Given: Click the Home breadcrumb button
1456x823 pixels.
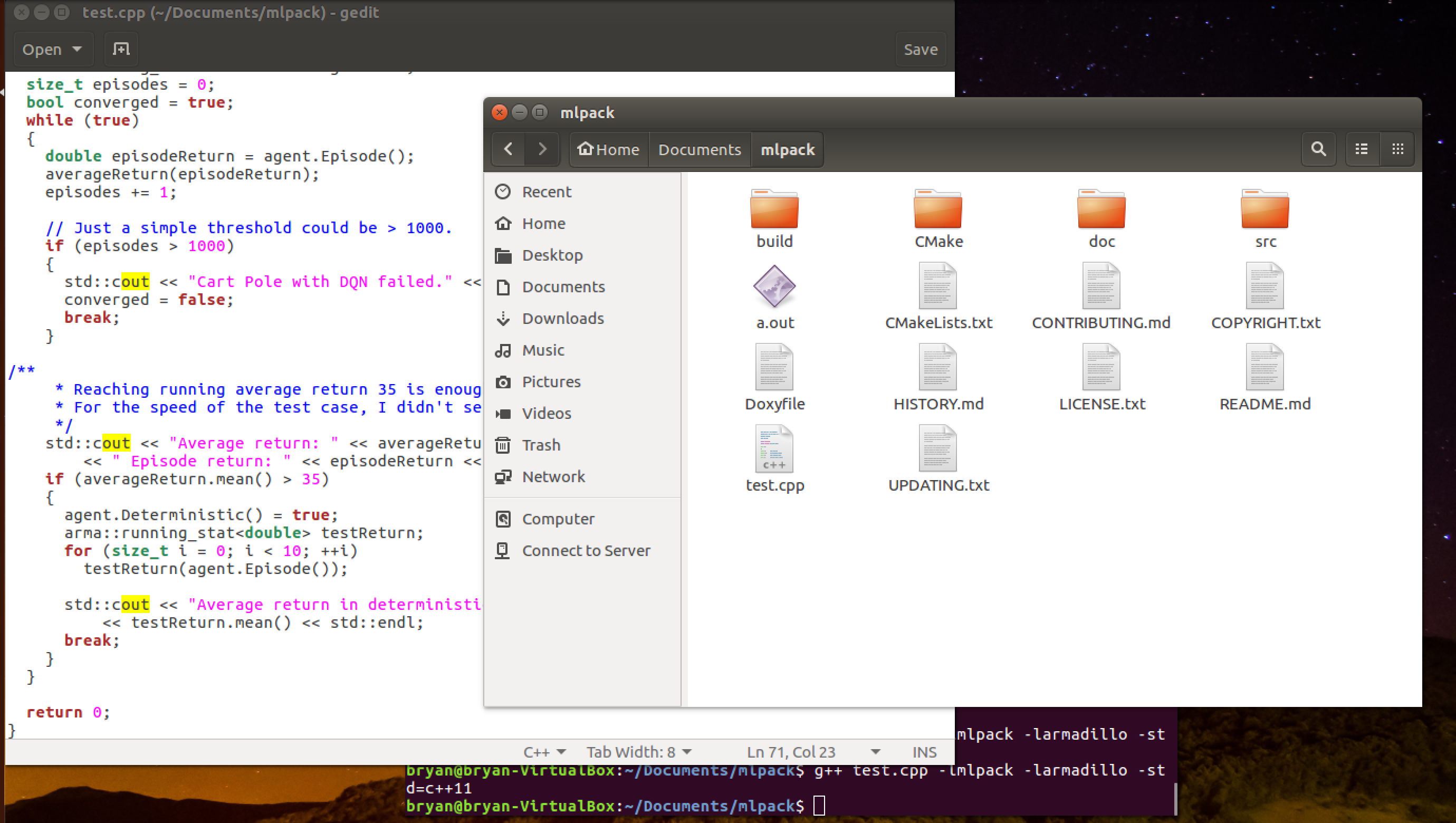Looking at the screenshot, I should coord(608,149).
